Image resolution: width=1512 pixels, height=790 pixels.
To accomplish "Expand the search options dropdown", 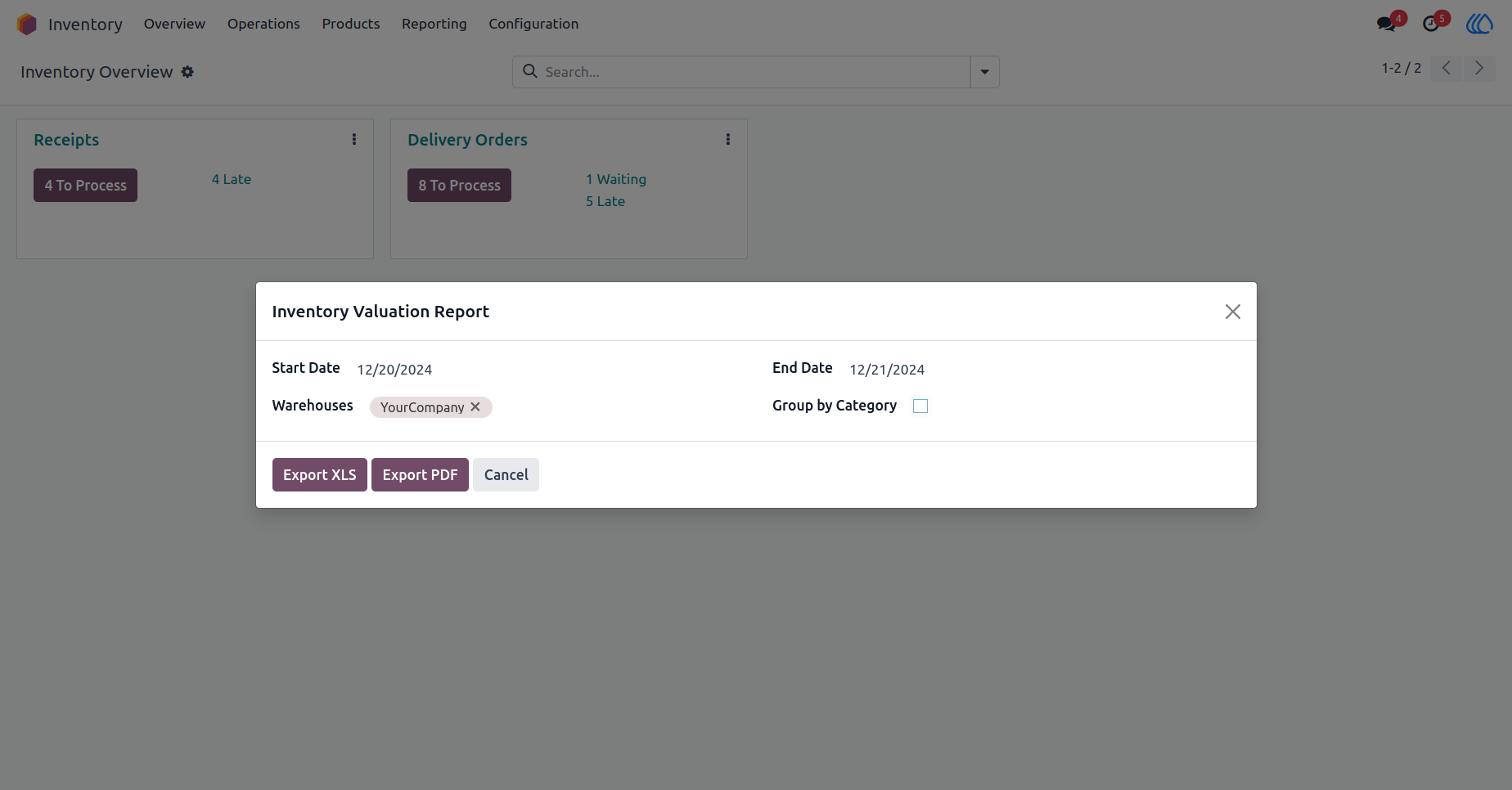I will [985, 72].
